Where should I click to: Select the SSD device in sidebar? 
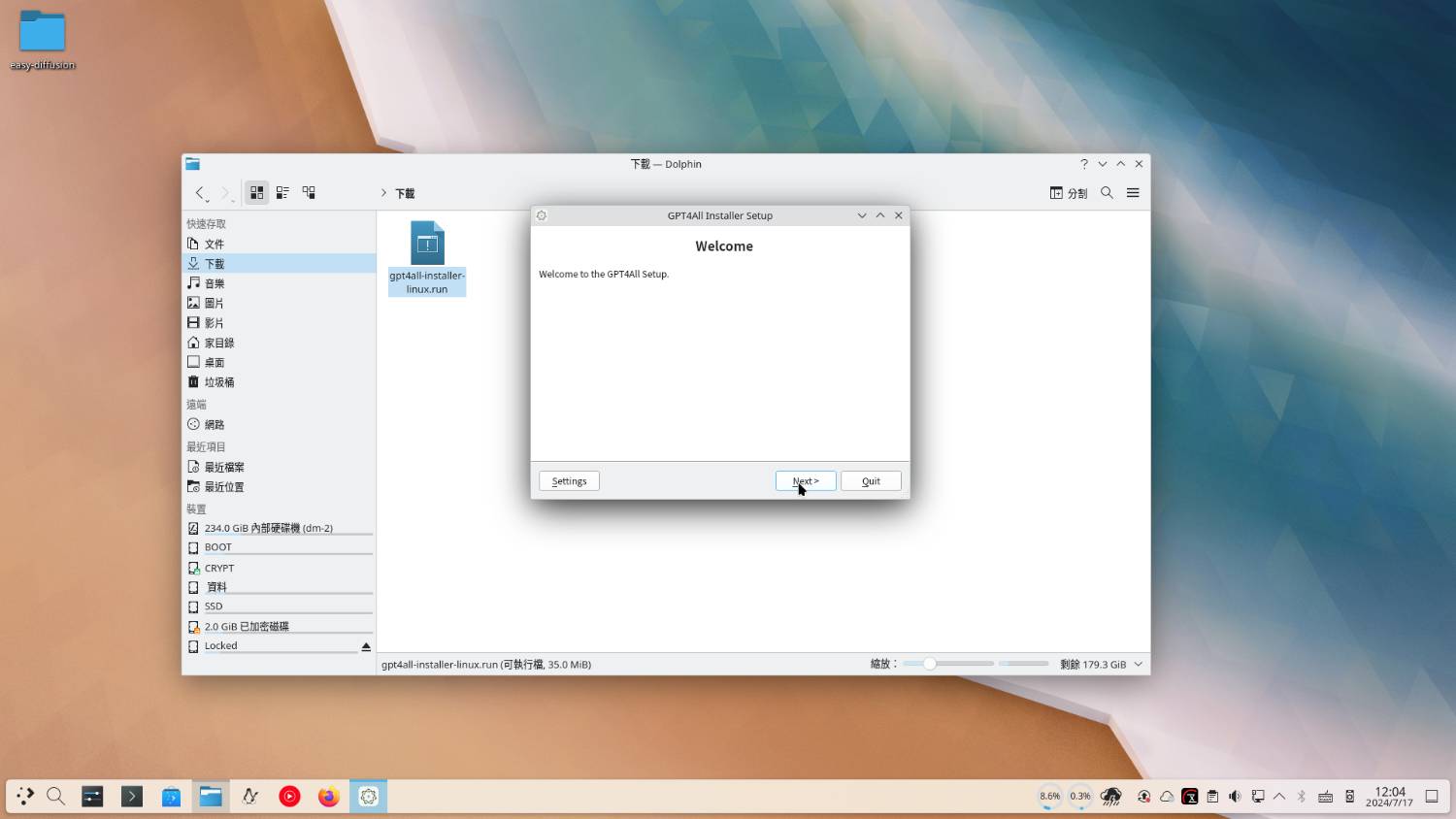(x=280, y=606)
